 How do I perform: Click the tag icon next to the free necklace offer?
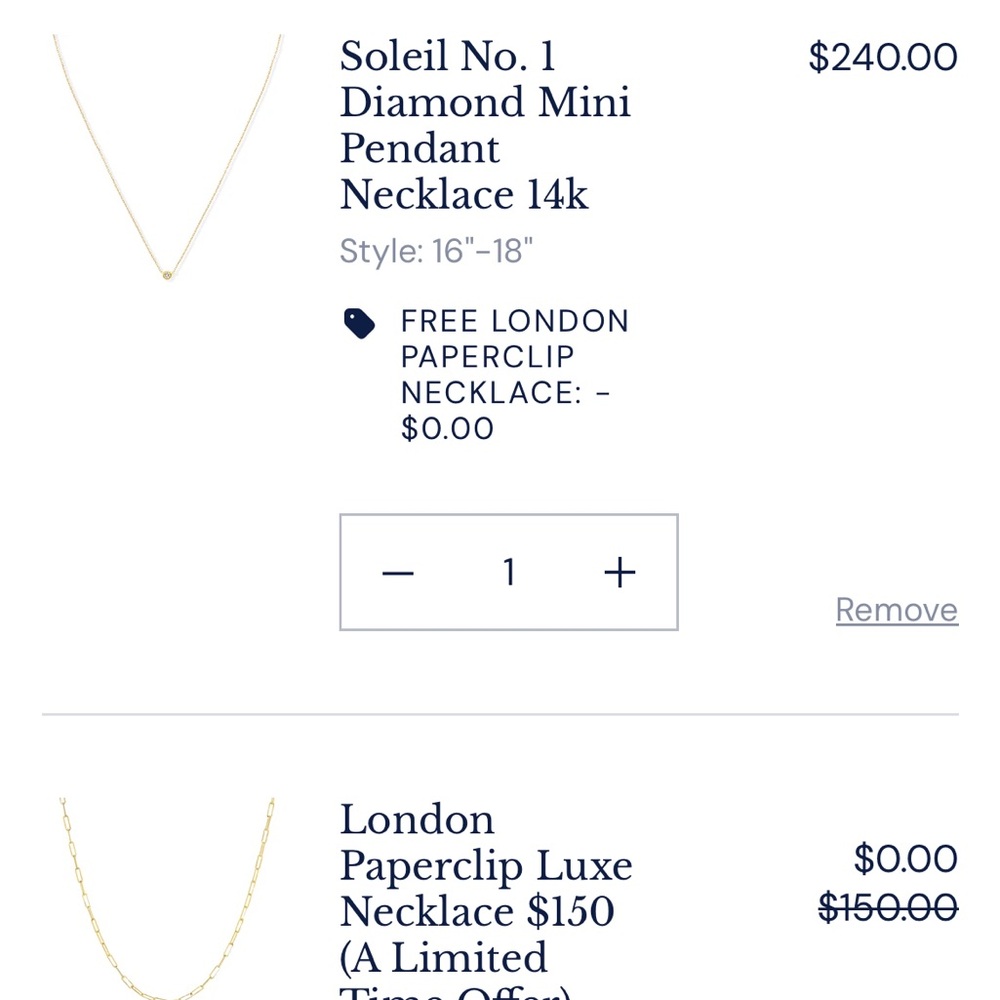[360, 323]
